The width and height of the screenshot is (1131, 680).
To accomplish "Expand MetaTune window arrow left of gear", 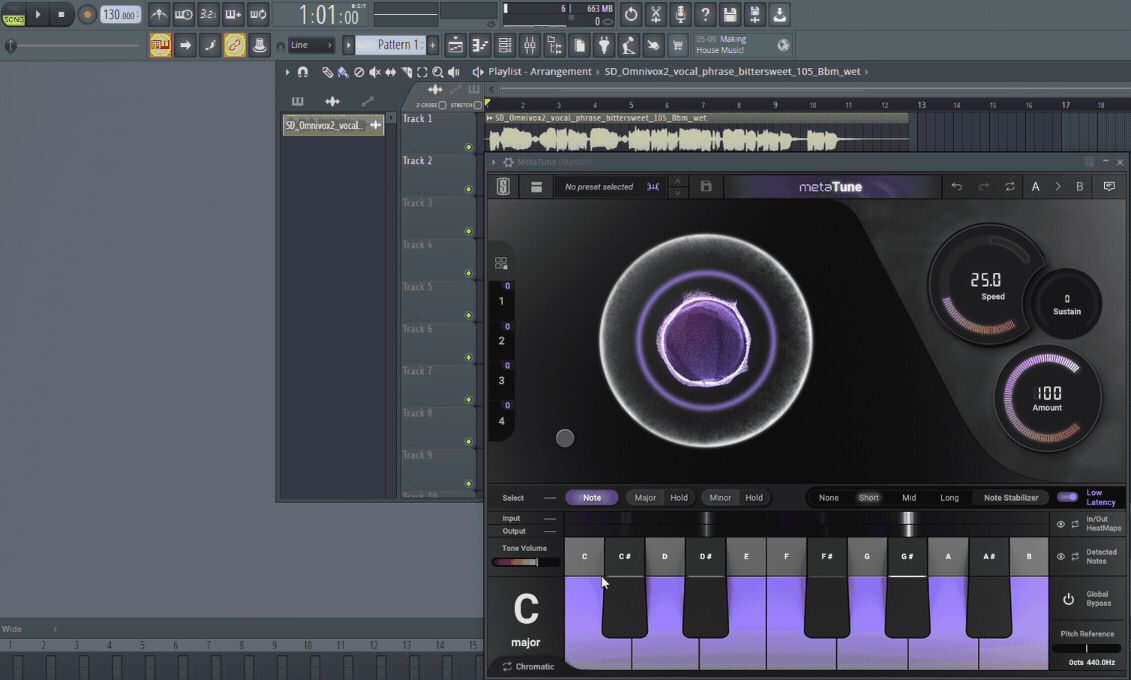I will [494, 162].
